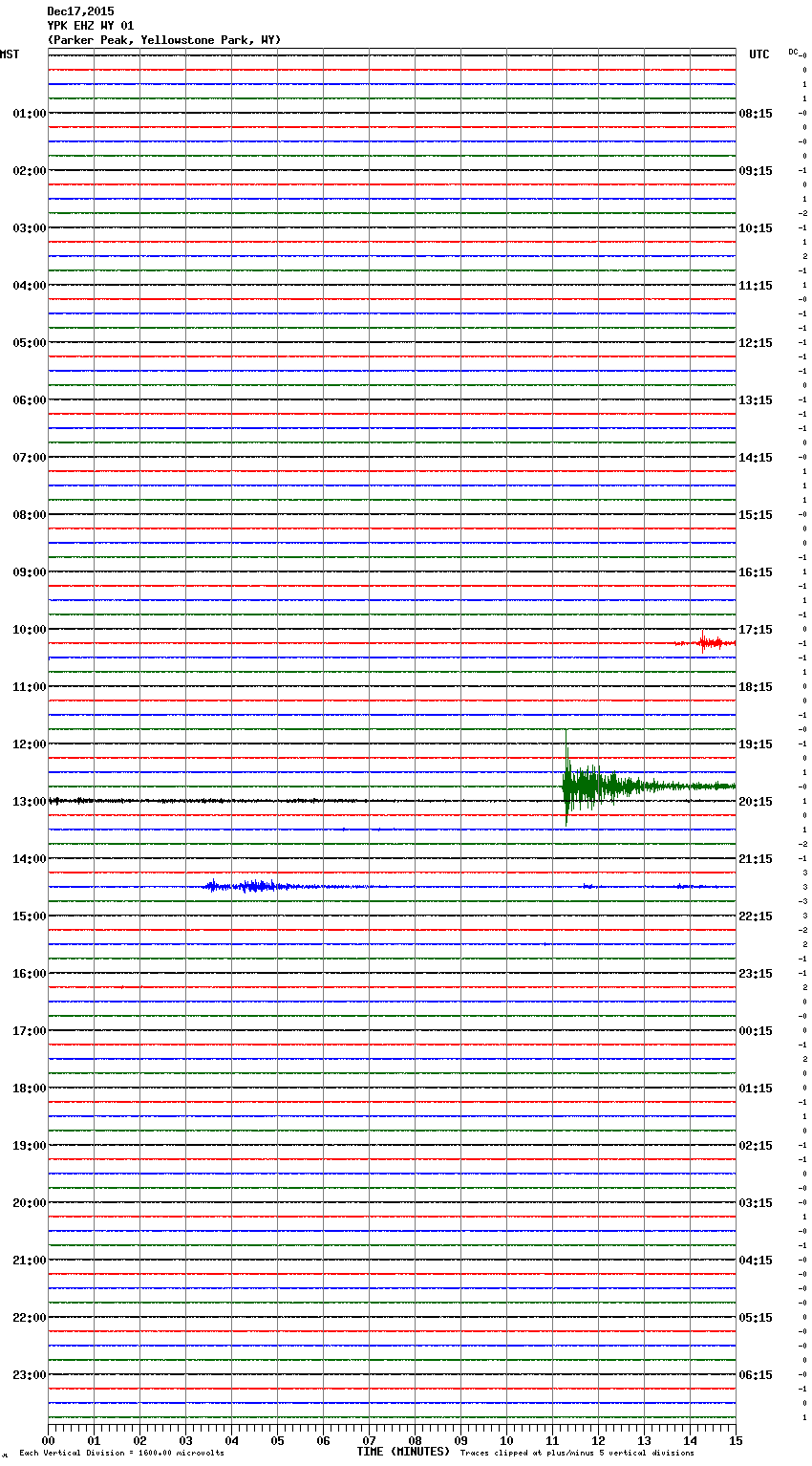Viewport: 812px width, 1466px height.
Task: Click the small red event near 17:15 UTC
Action: pos(705,642)
